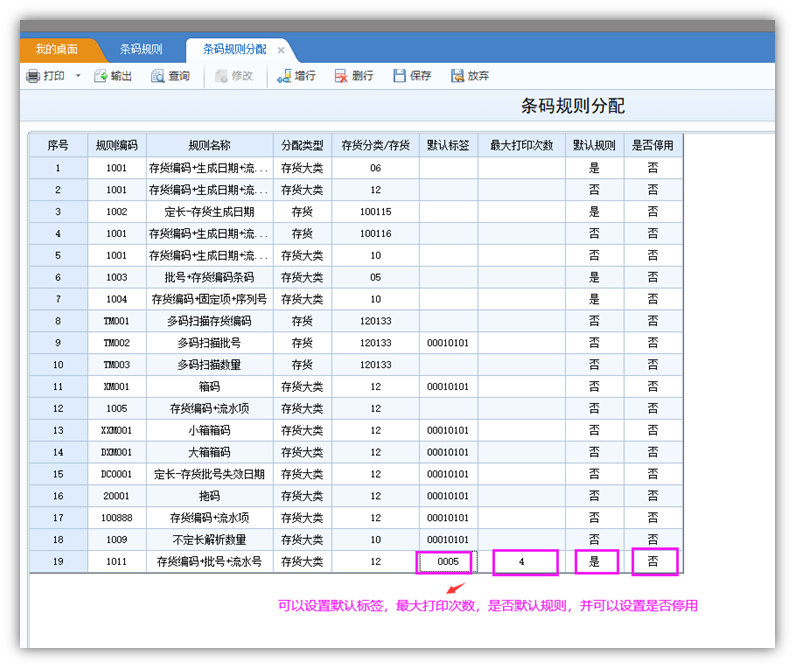Close the 条码规则分配 tab
Viewport: 795px width, 668px height.
coord(281,50)
